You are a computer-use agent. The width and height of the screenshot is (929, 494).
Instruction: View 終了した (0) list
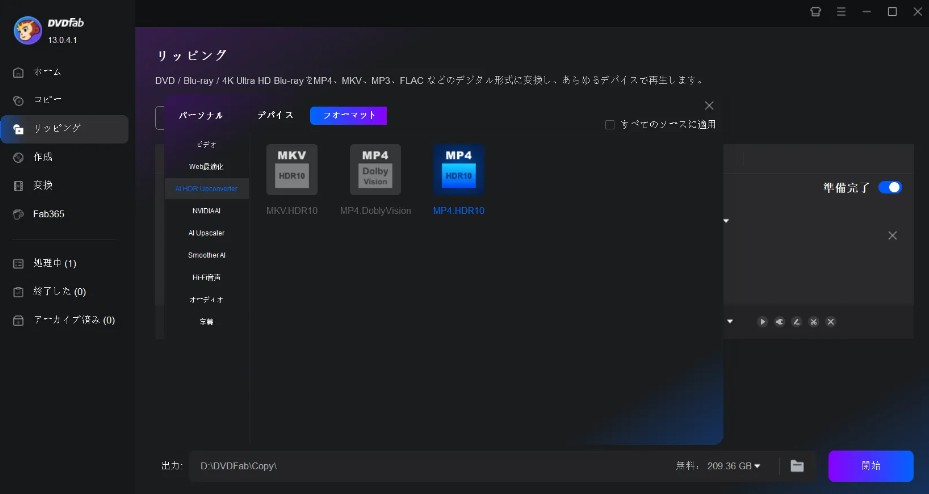pyautogui.click(x=65, y=291)
